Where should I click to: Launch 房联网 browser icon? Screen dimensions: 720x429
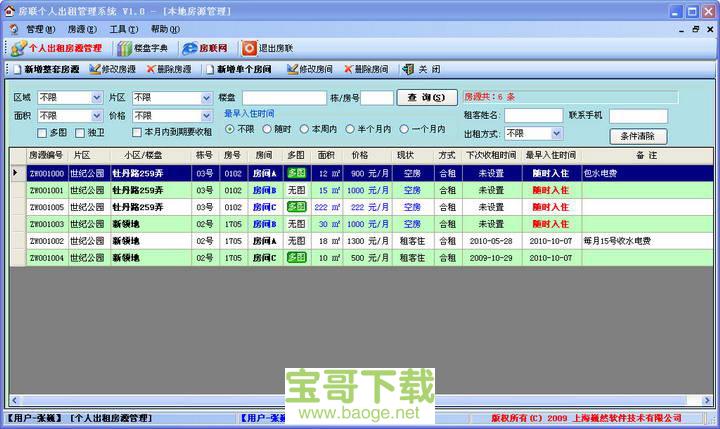190,48
